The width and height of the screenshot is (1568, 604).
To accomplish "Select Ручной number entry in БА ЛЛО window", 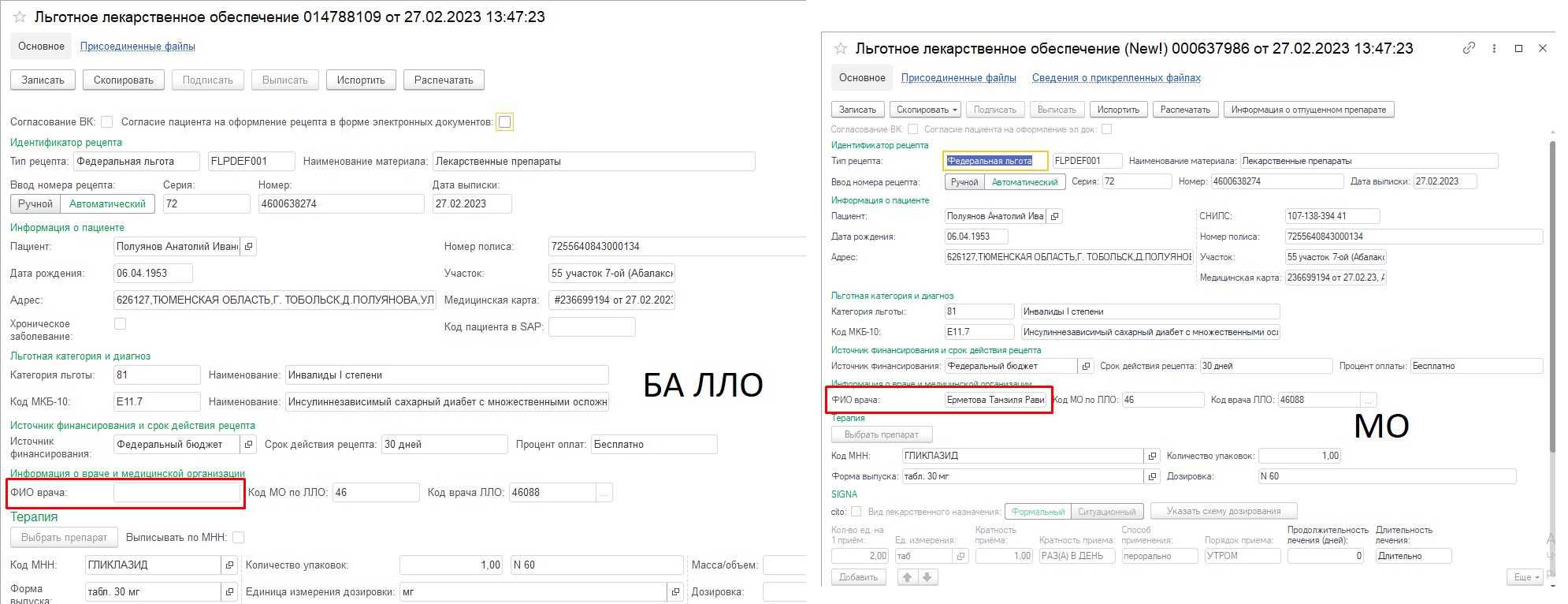I will click(35, 204).
